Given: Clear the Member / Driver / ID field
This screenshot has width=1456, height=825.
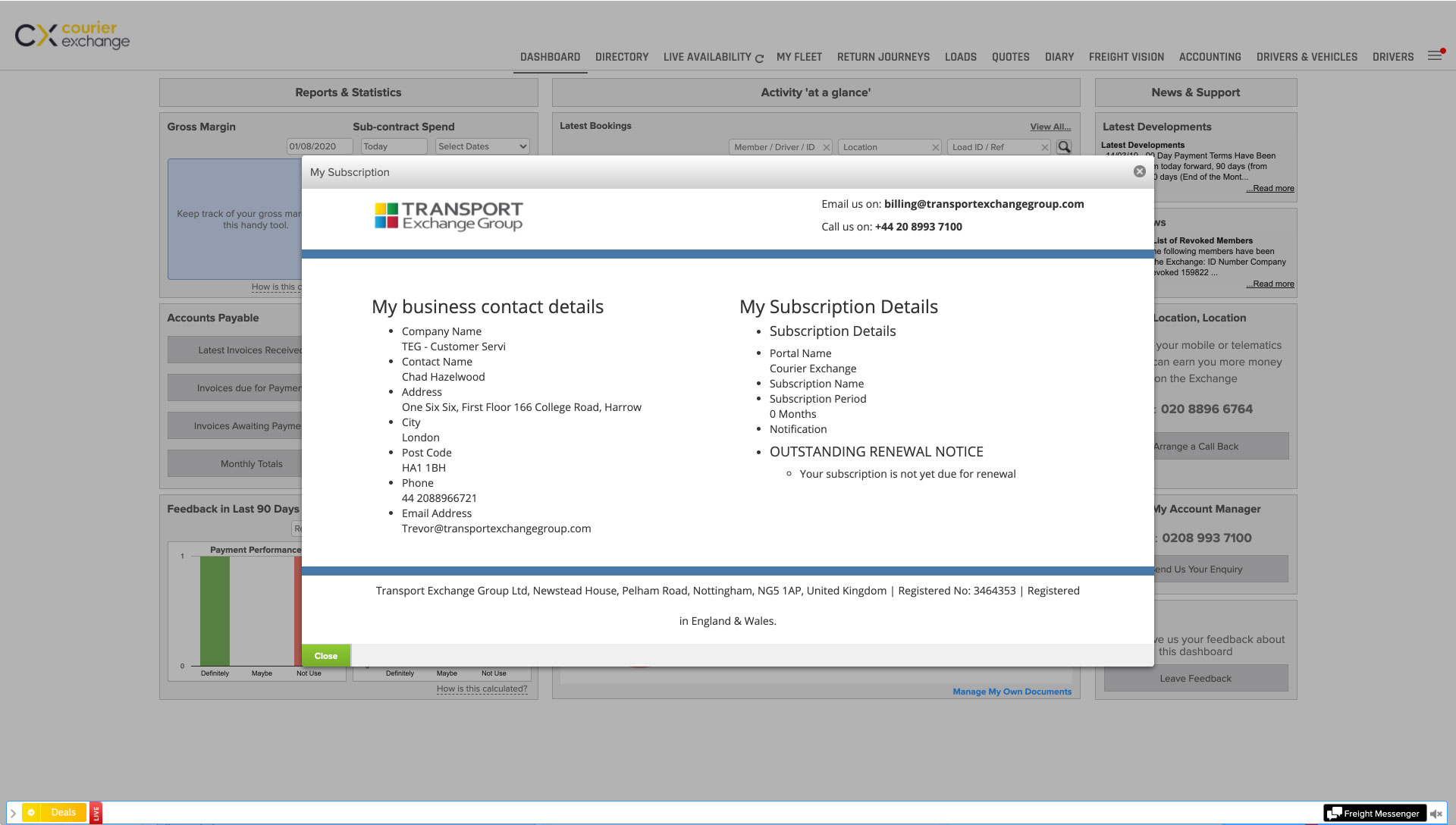Looking at the screenshot, I should click(x=827, y=147).
